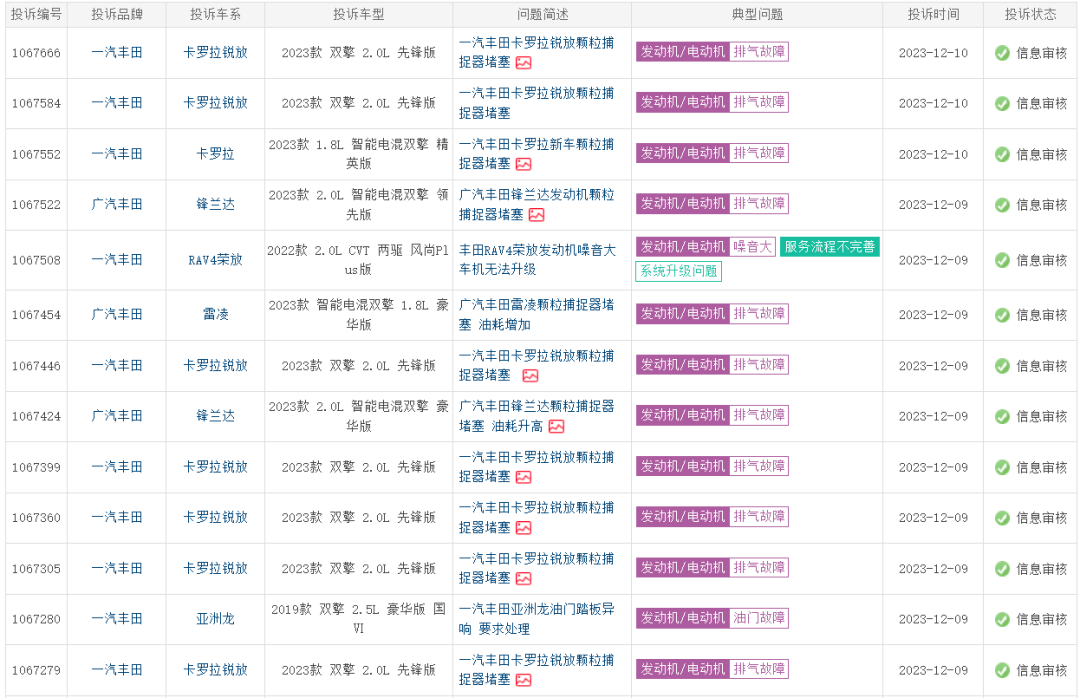
Task: Open the image icon in complaint 1067360's summary
Action: coord(523,528)
